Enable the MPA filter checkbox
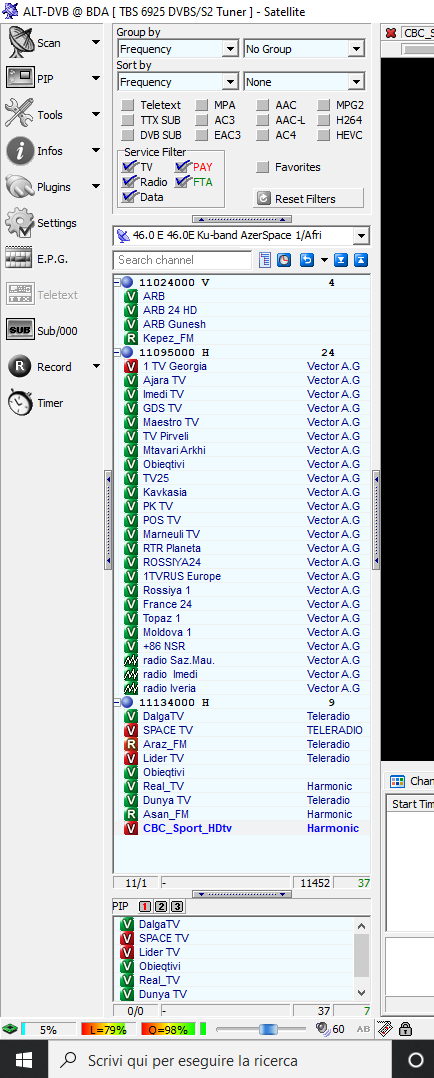The height and width of the screenshot is (1078, 434). click(x=202, y=105)
